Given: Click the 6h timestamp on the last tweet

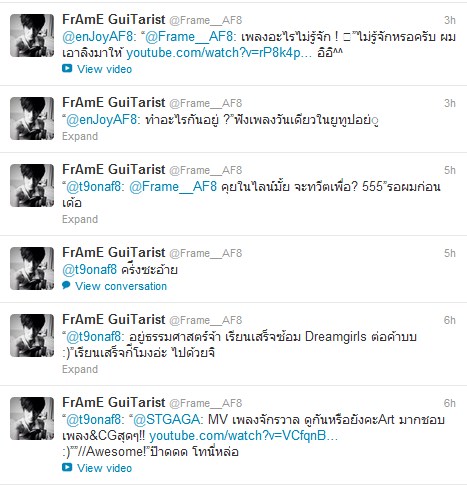Looking at the screenshot, I should [450, 403].
